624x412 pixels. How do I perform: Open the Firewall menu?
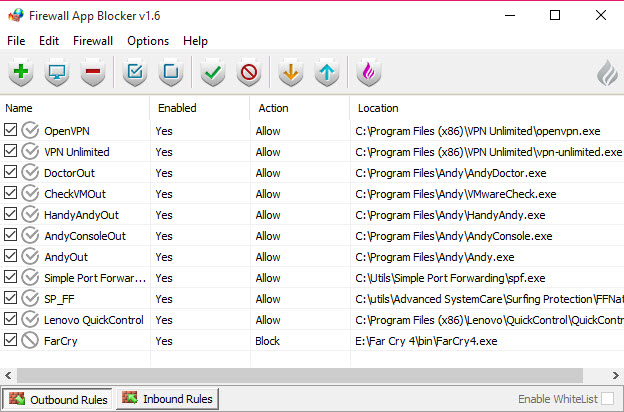[93, 41]
